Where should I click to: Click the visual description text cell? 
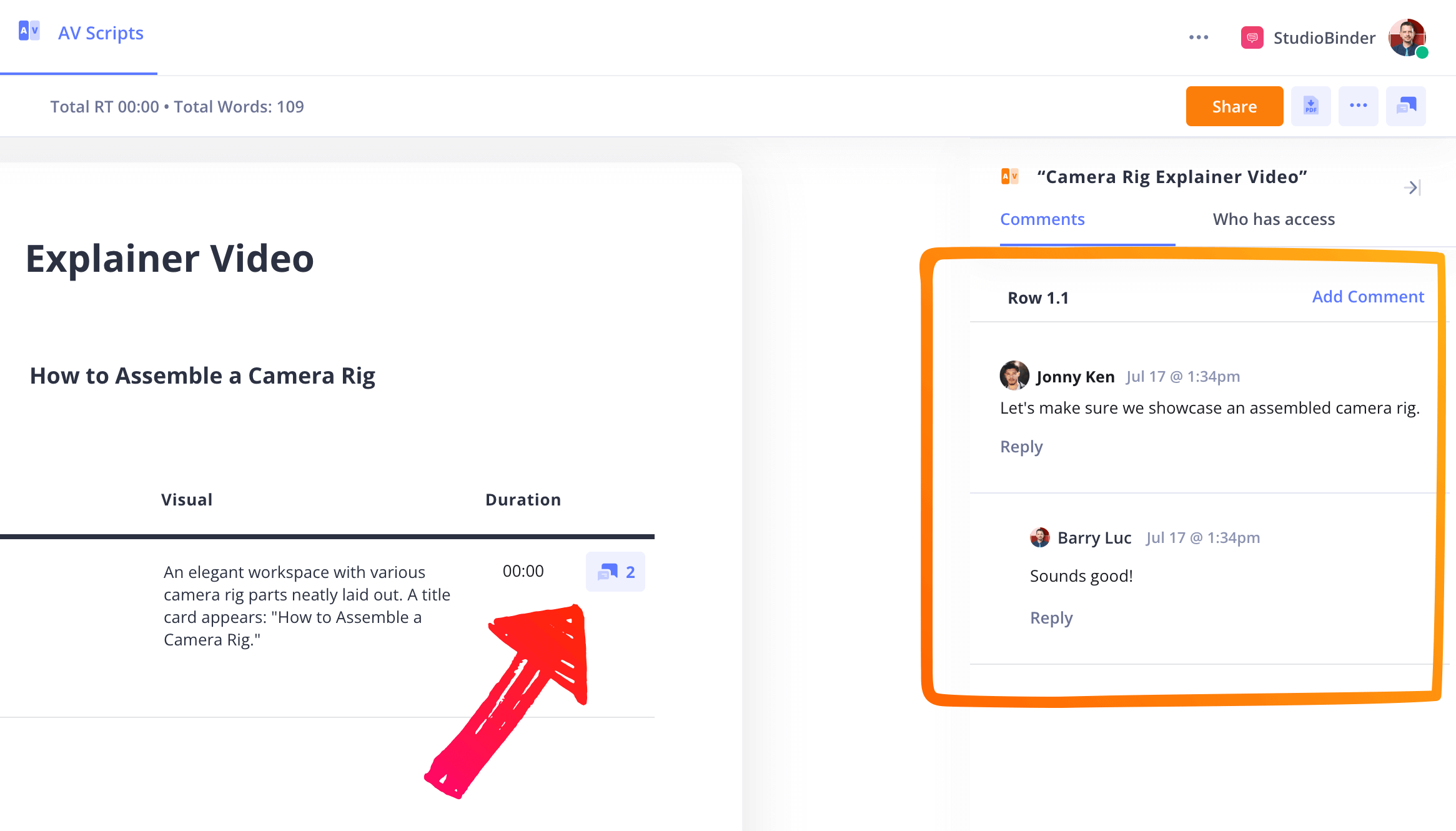pyautogui.click(x=307, y=606)
